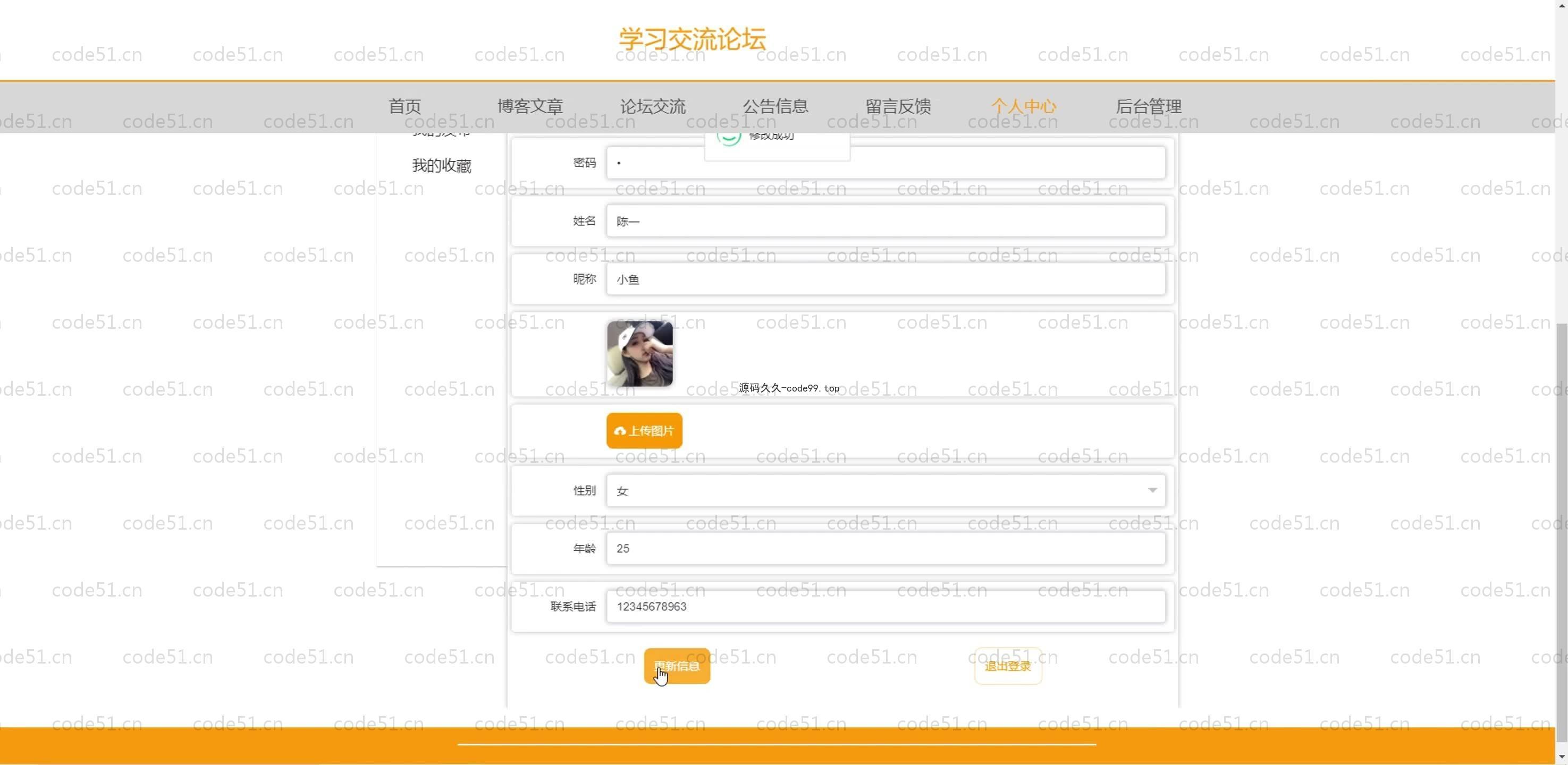Open 留言反馈 from the navigation
The height and width of the screenshot is (765, 1568).
click(898, 106)
